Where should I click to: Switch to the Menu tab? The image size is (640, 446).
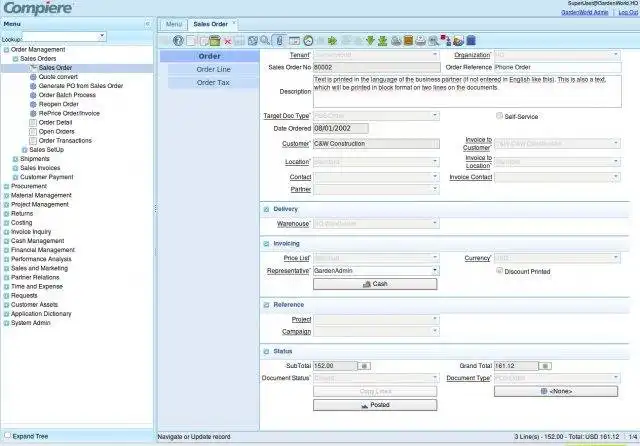173,24
